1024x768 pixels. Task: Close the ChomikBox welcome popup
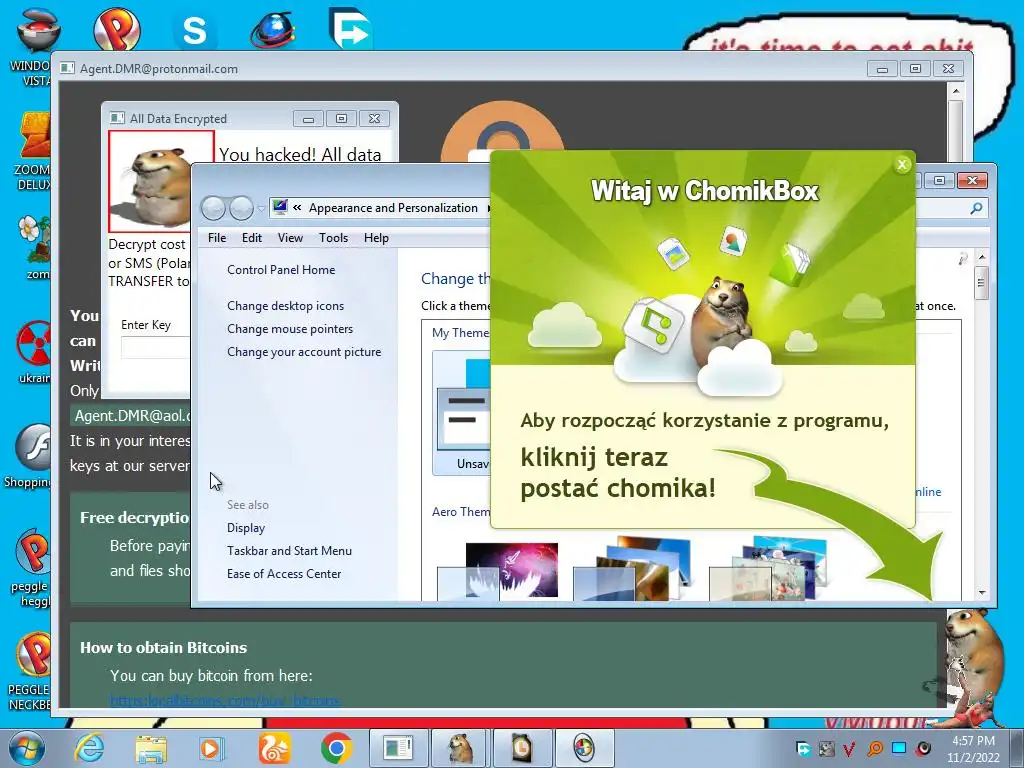[902, 165]
